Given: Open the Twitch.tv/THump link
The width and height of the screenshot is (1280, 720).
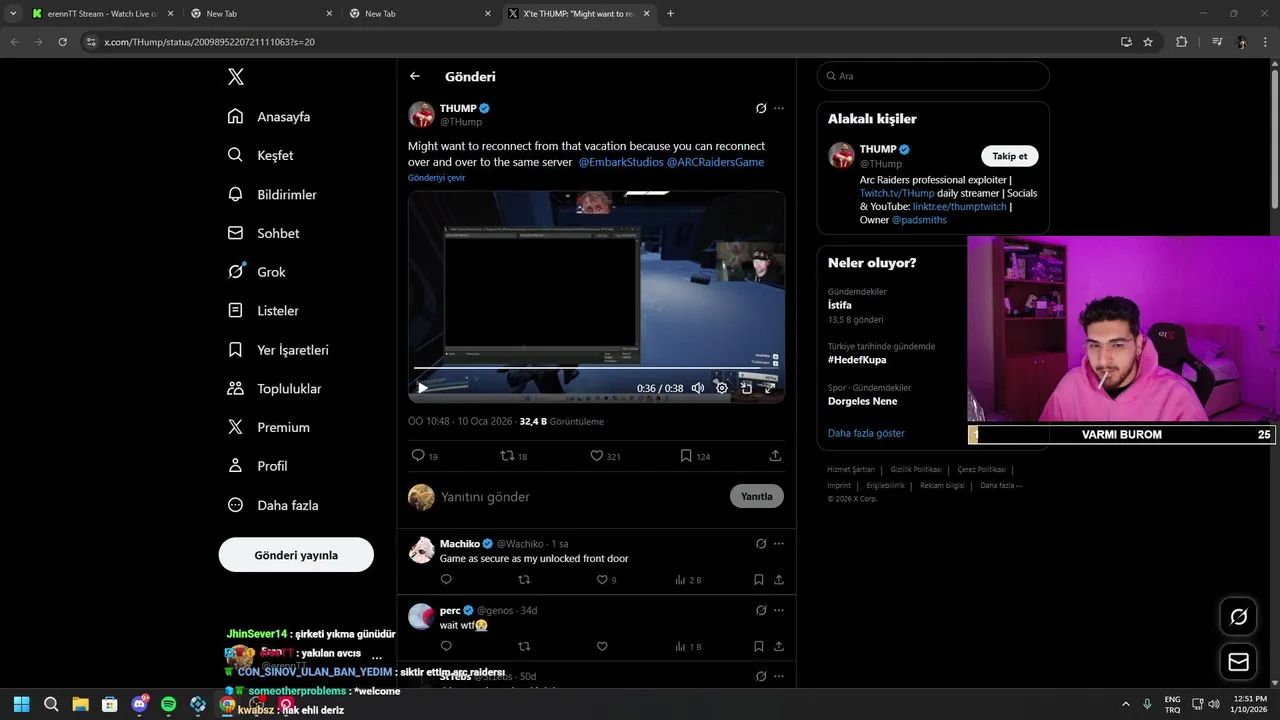Looking at the screenshot, I should [897, 193].
